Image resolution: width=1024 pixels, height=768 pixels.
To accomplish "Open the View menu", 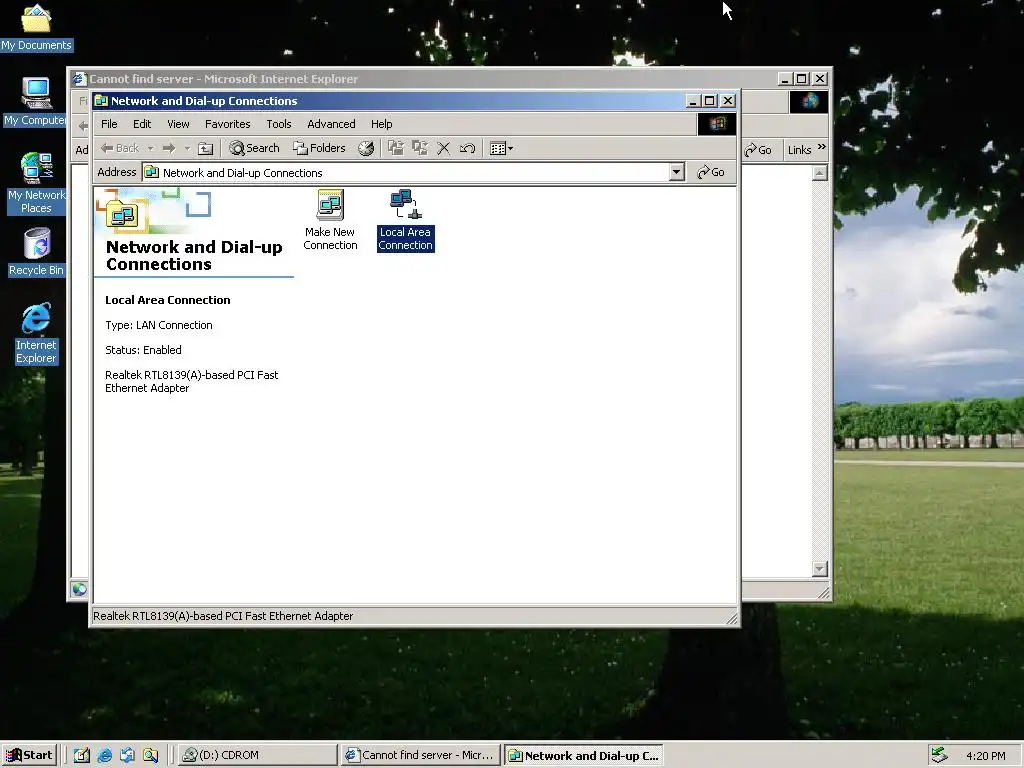I will tap(178, 124).
